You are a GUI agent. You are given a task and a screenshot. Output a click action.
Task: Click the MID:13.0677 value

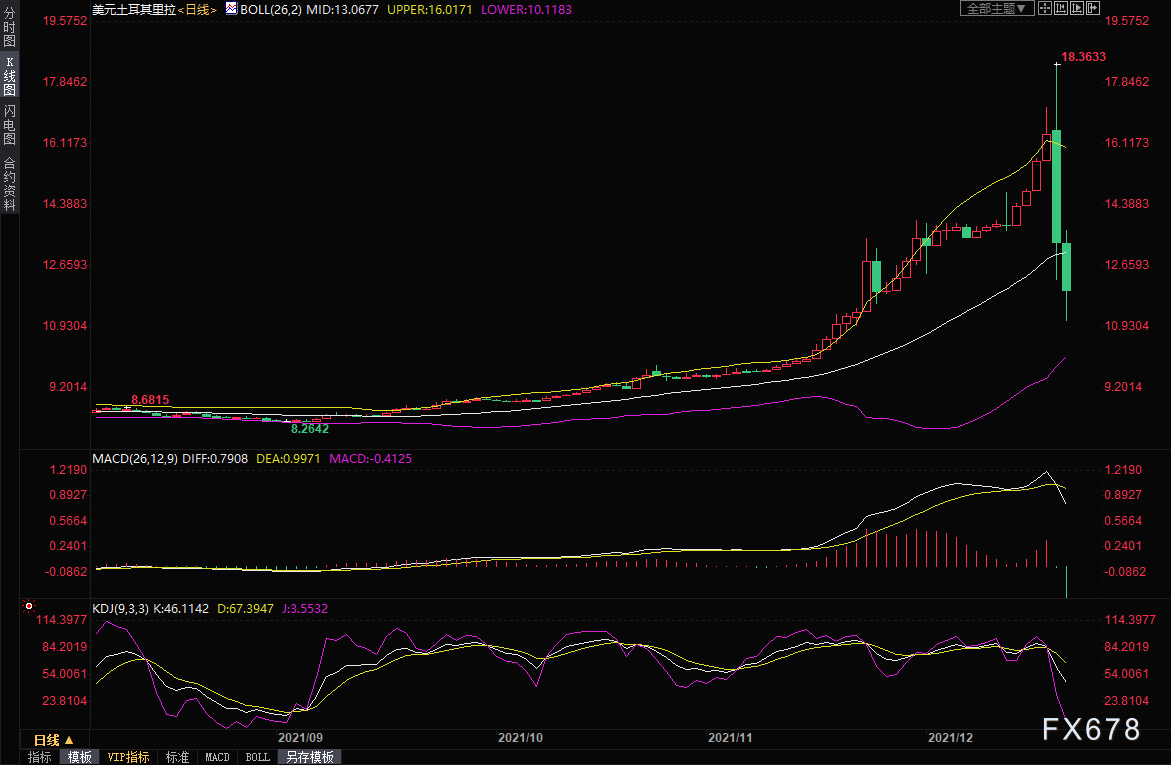342,10
